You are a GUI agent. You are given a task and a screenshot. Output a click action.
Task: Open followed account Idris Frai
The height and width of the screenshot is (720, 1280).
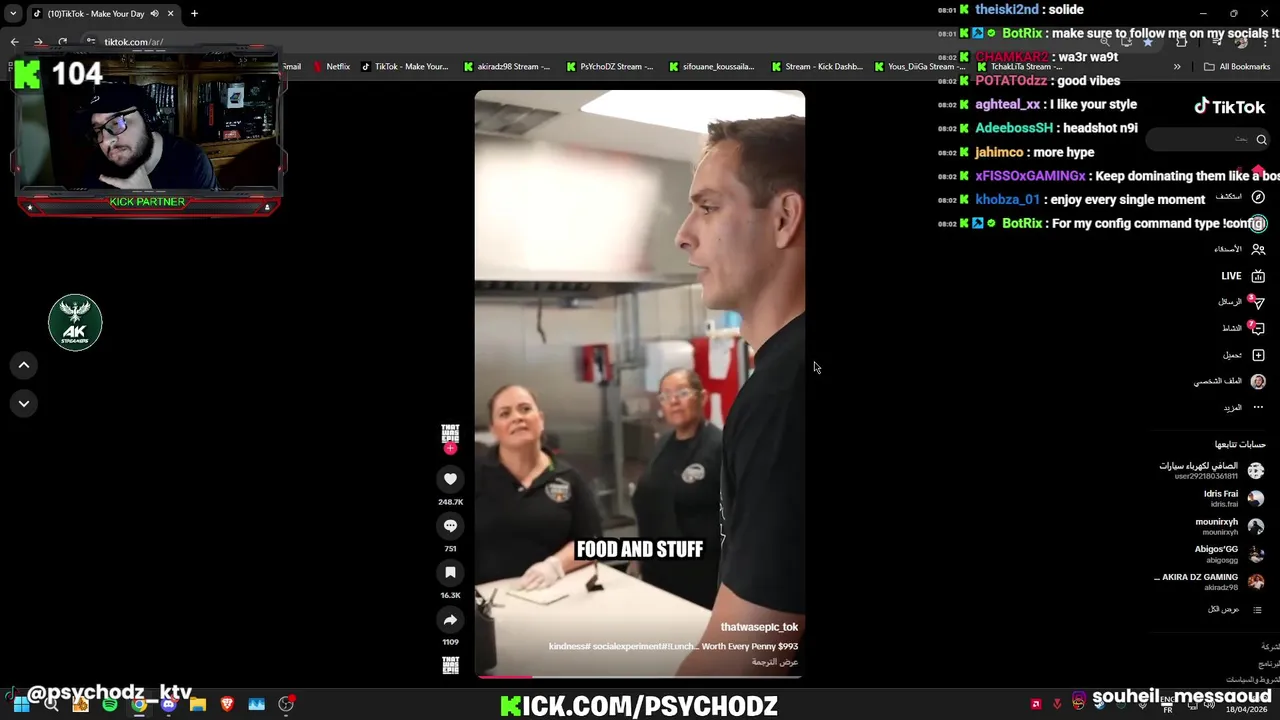pos(1232,498)
